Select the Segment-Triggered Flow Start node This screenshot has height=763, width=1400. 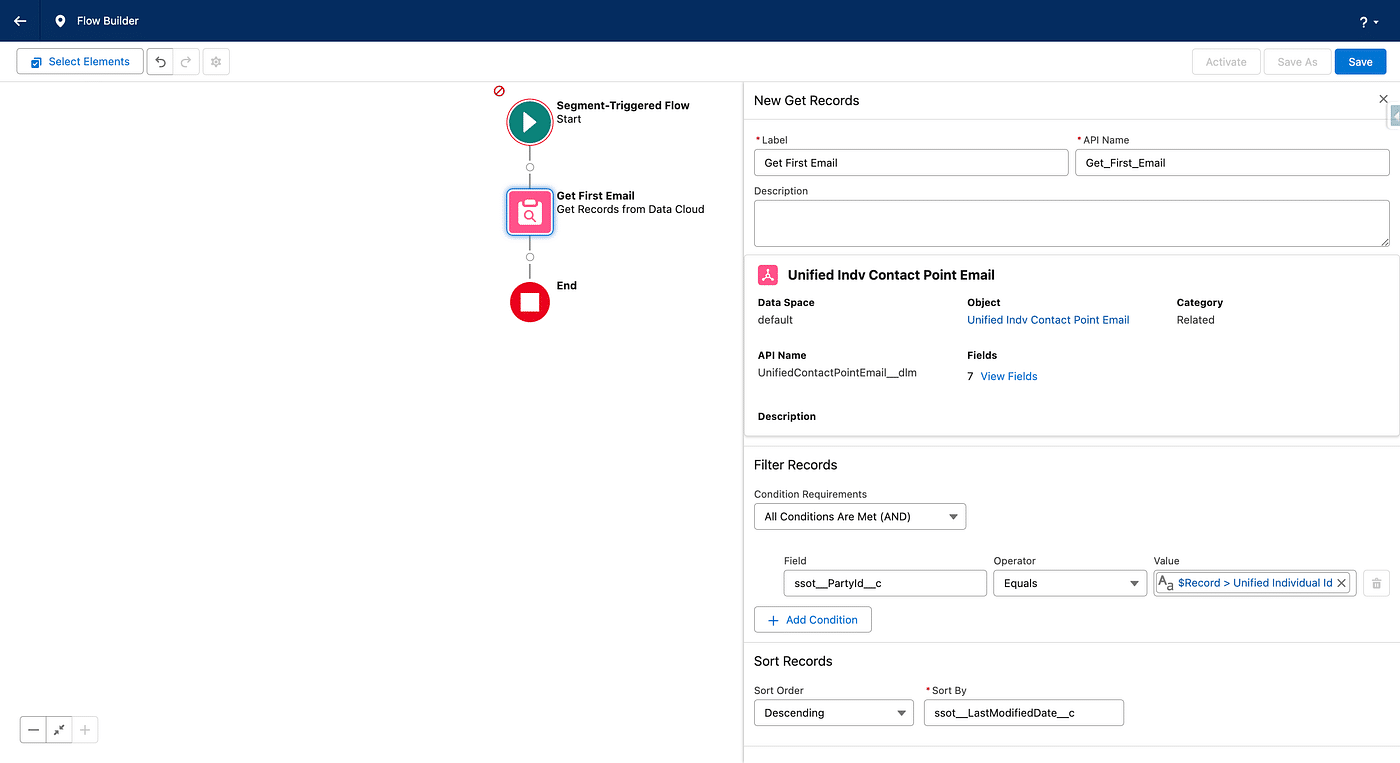pyautogui.click(x=529, y=123)
